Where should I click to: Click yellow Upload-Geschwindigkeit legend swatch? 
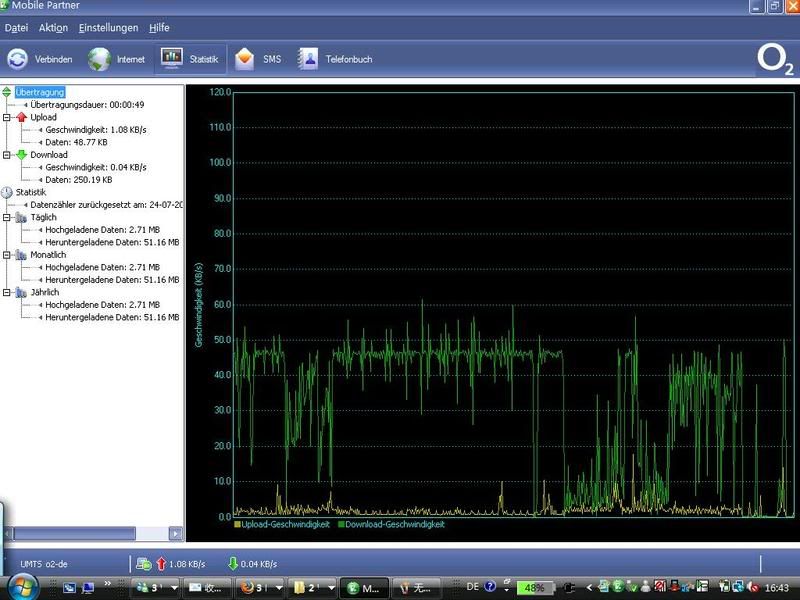pos(237,524)
